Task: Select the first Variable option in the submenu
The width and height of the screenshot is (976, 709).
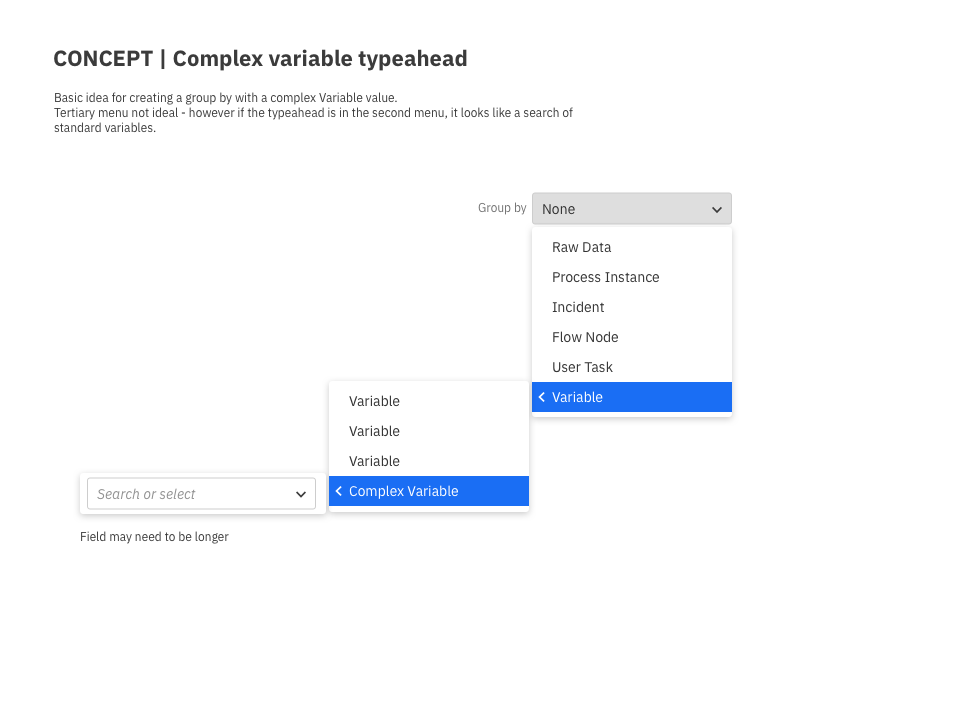Action: tap(374, 401)
